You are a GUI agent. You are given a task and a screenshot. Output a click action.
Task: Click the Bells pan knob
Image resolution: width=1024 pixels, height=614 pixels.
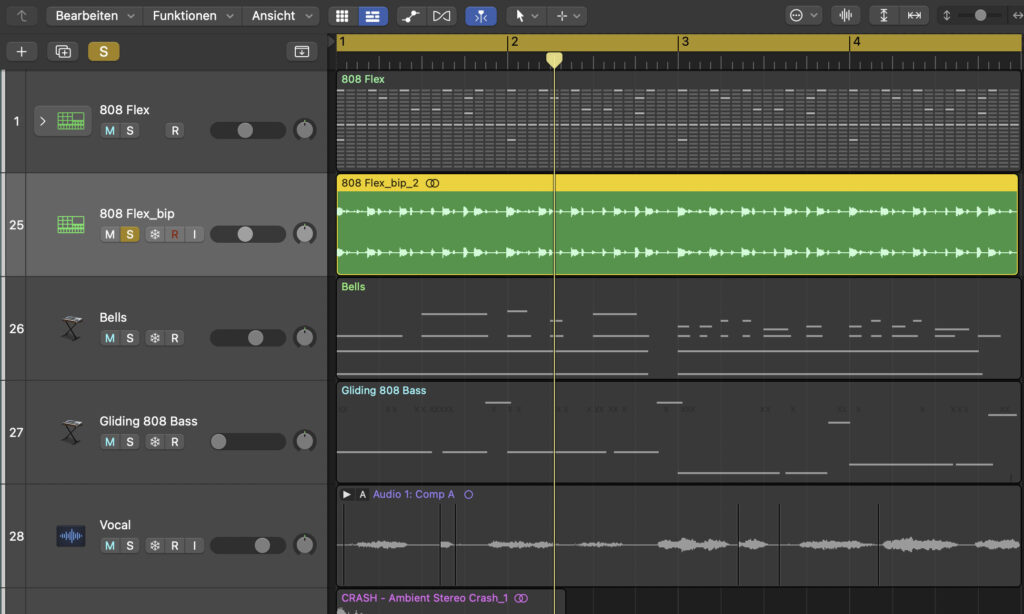tap(305, 337)
